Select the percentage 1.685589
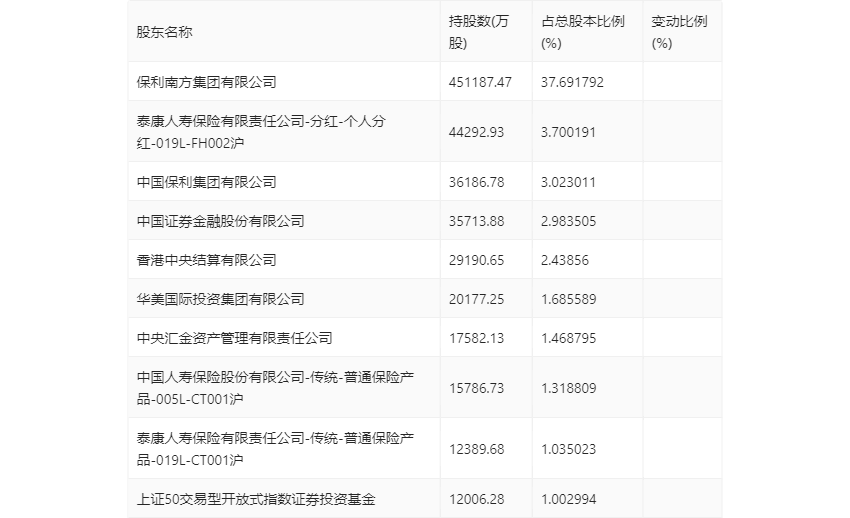The height and width of the screenshot is (518, 850). (x=569, y=299)
